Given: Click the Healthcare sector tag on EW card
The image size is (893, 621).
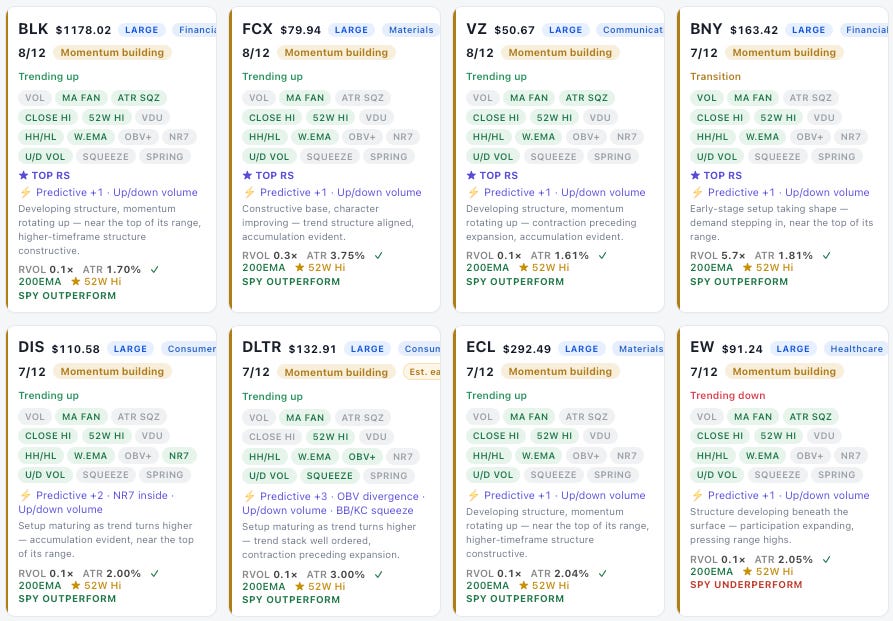Looking at the screenshot, I should click(x=856, y=349).
